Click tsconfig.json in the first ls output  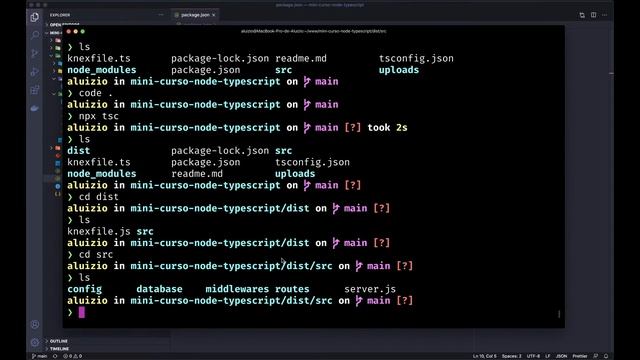[x=416, y=58]
